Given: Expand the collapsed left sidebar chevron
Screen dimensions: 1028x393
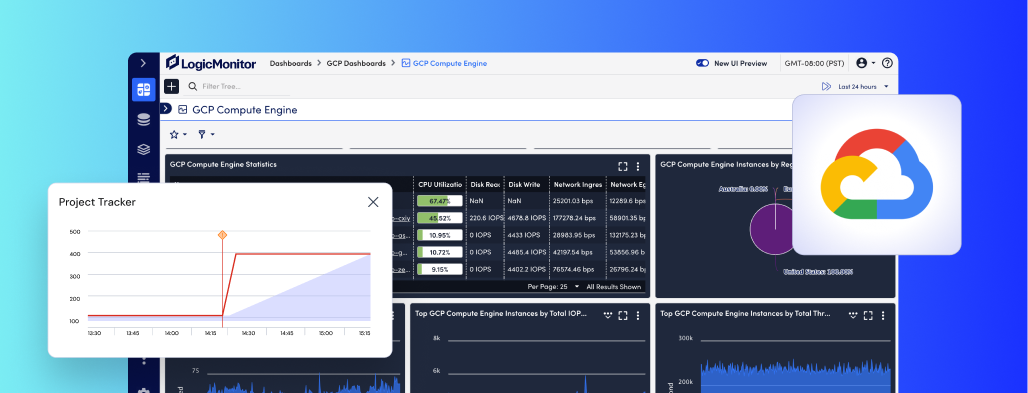Looking at the screenshot, I should [x=144, y=64].
